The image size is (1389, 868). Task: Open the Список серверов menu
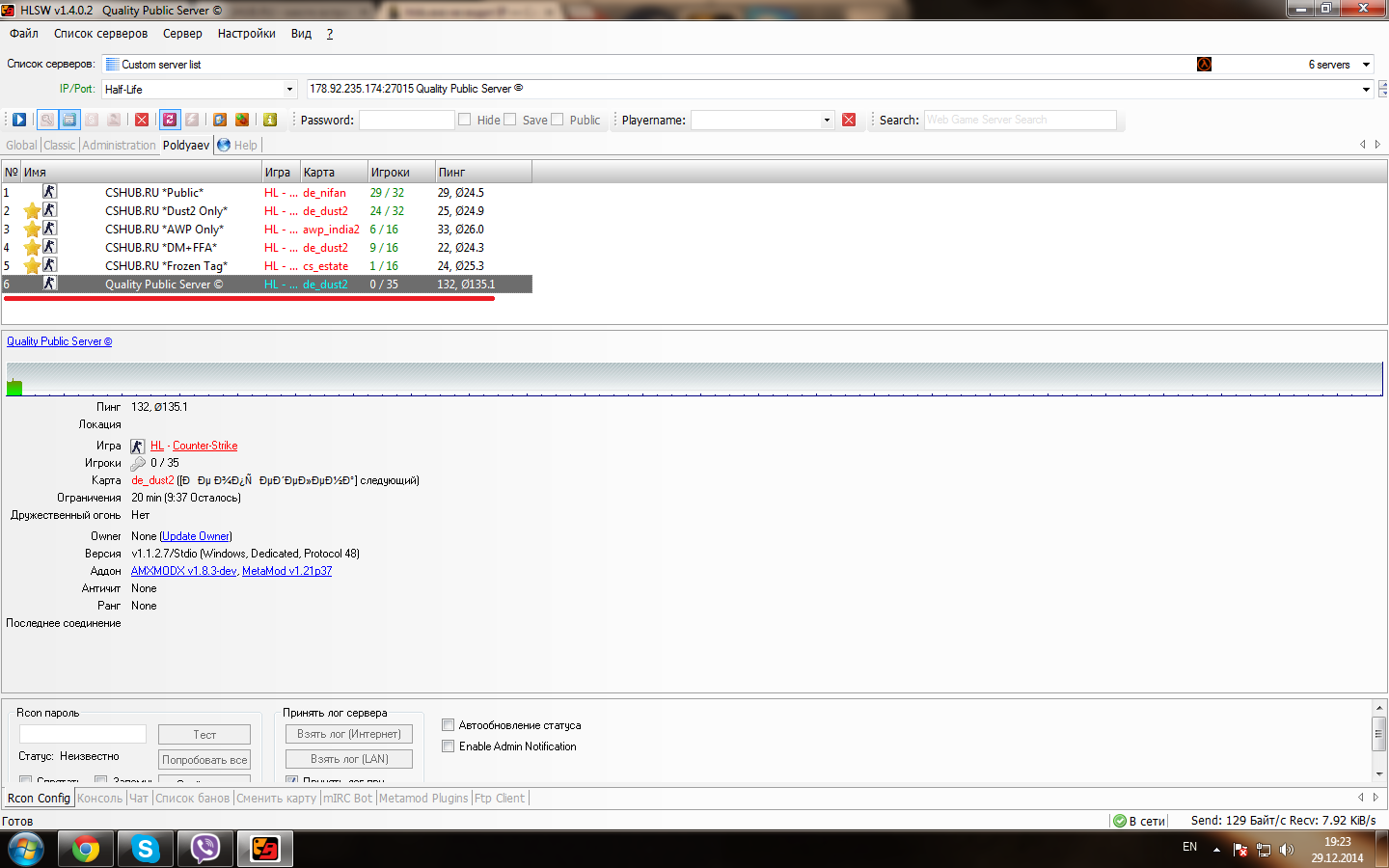(101, 34)
